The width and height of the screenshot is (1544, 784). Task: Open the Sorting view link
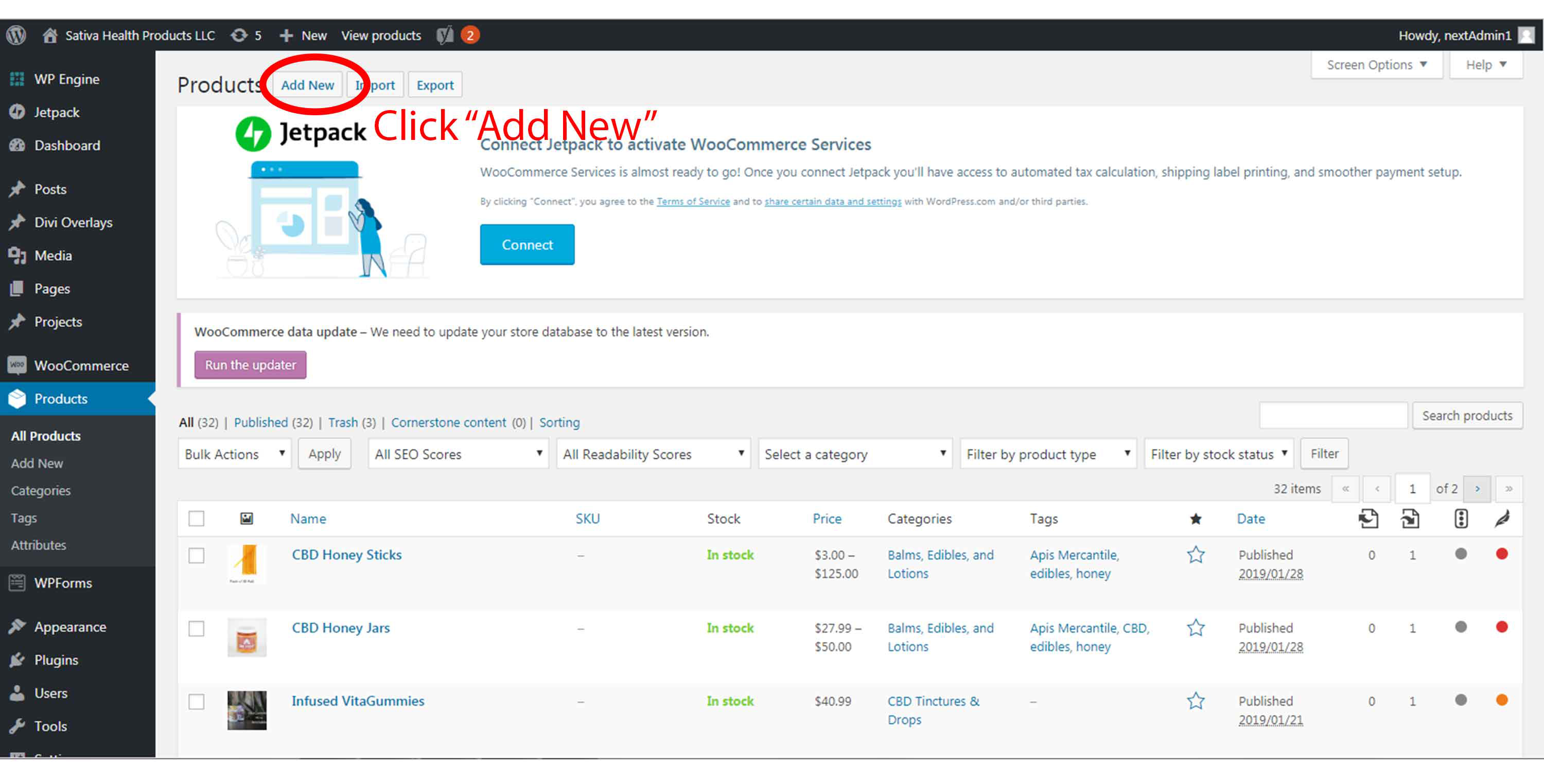coord(559,422)
